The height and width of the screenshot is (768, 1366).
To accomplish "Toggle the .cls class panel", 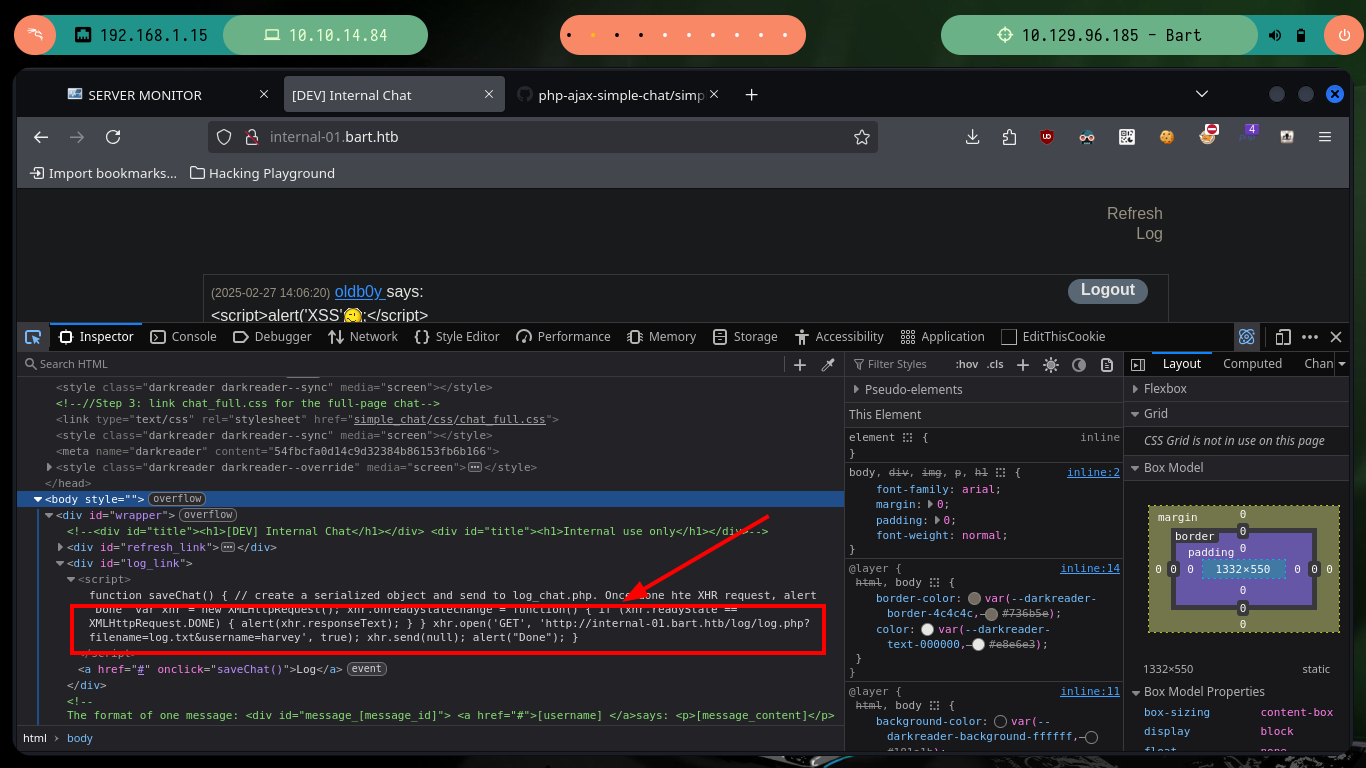I will [x=996, y=364].
